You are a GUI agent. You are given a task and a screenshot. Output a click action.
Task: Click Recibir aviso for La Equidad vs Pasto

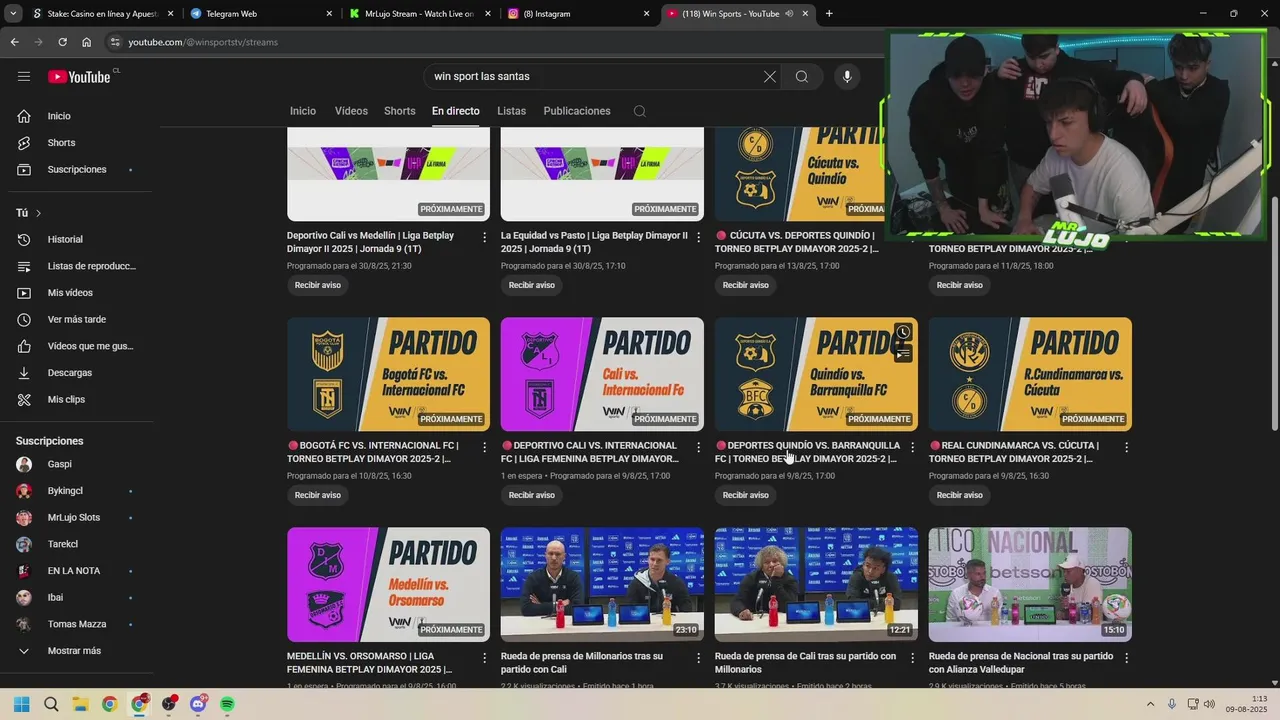pyautogui.click(x=532, y=285)
